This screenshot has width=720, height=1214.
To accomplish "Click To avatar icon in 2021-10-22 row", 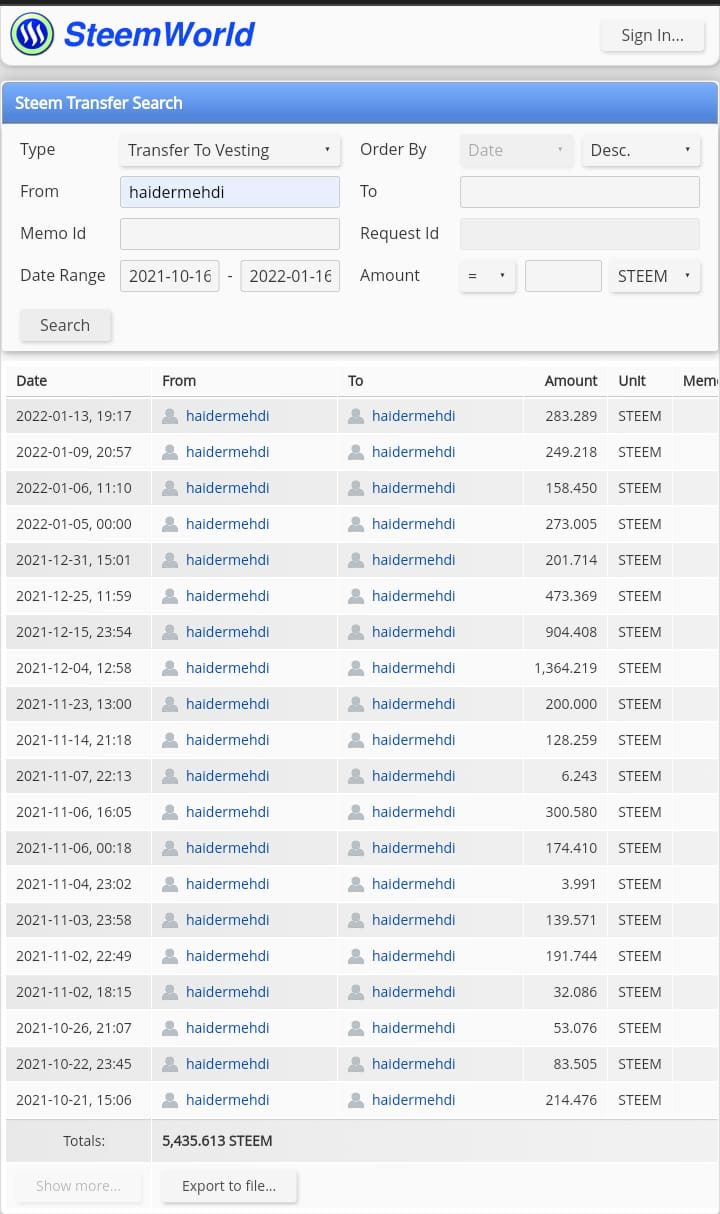I will (356, 1064).
